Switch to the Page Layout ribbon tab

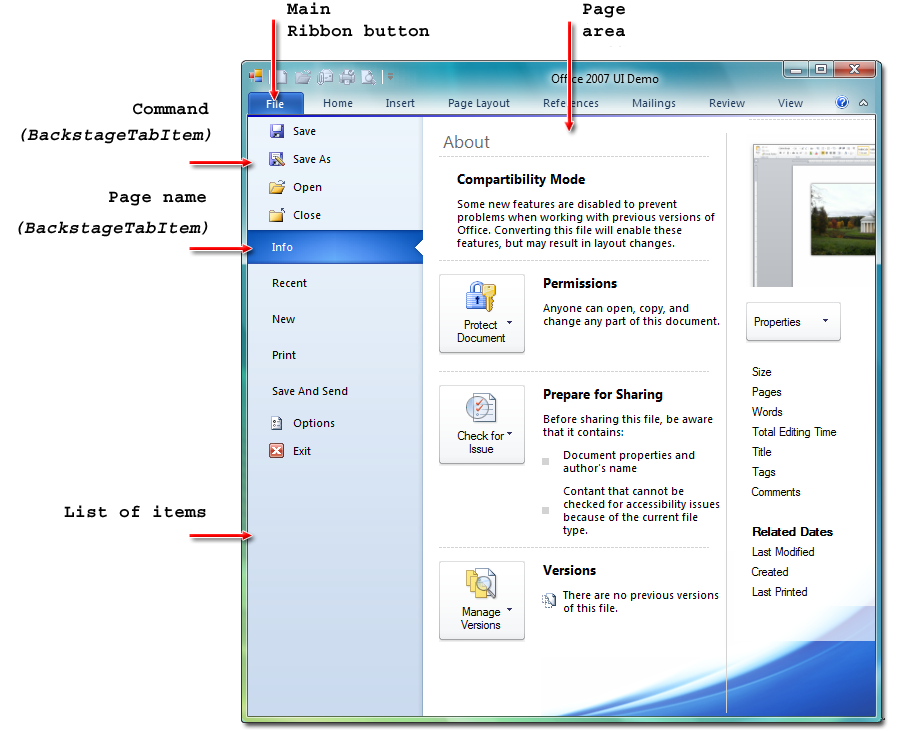478,103
